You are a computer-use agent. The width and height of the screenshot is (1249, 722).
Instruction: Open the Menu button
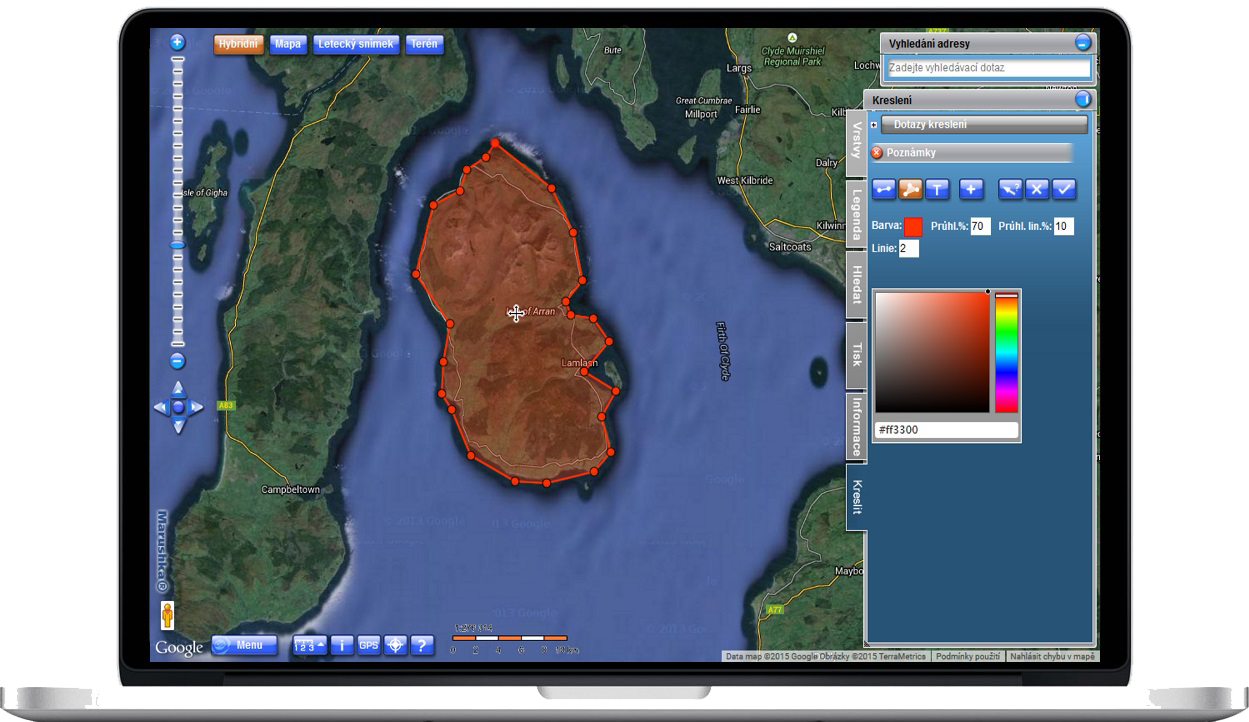click(245, 646)
